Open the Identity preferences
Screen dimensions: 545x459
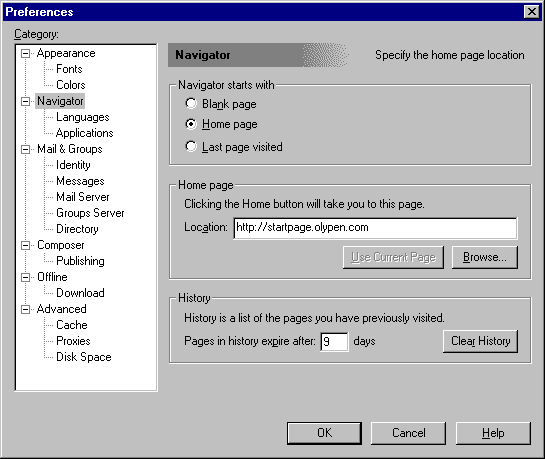pos(73,165)
